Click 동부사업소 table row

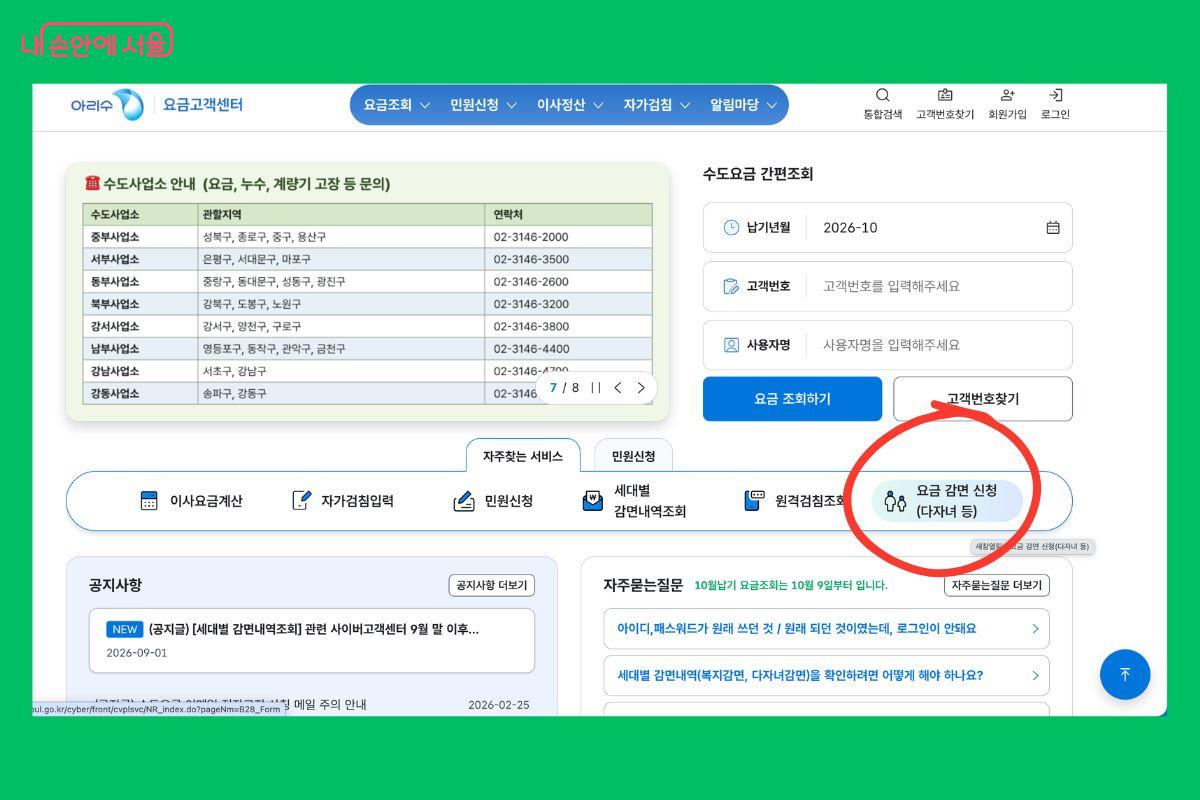click(367, 282)
